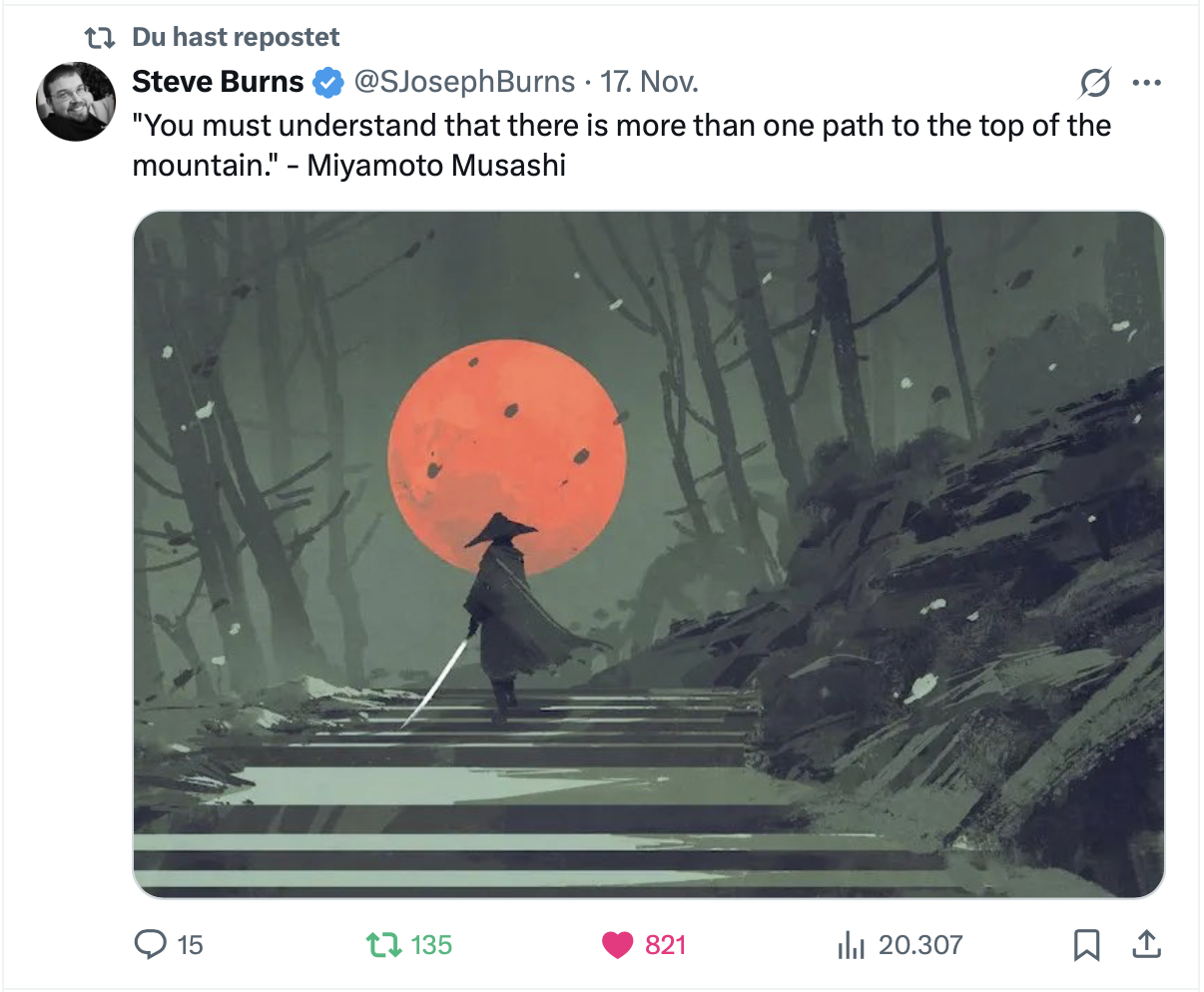
Task: Unlike the post with the pink heart
Action: (618, 944)
